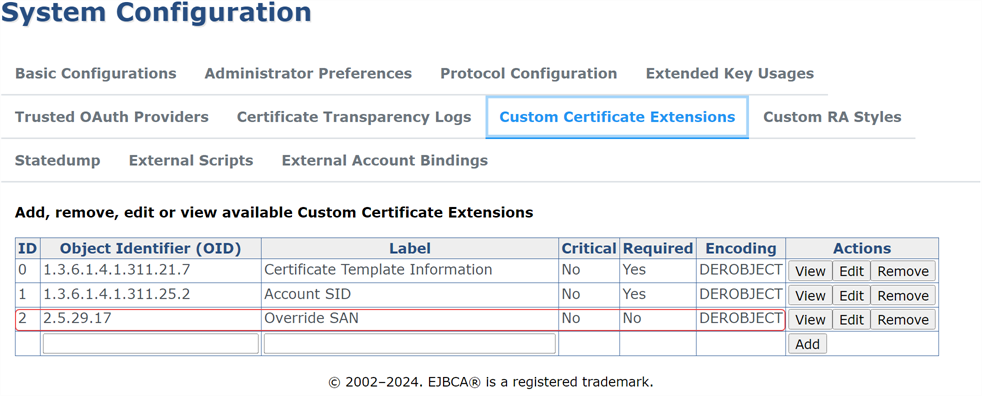Open the Protocol Configuration tab
Image resolution: width=982 pixels, height=396 pixels.
pyautogui.click(x=529, y=73)
